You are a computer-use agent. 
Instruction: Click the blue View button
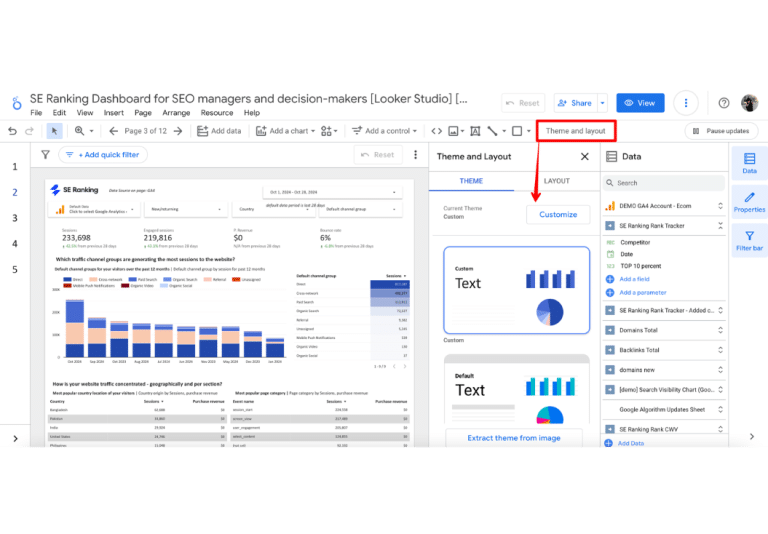[x=640, y=103]
